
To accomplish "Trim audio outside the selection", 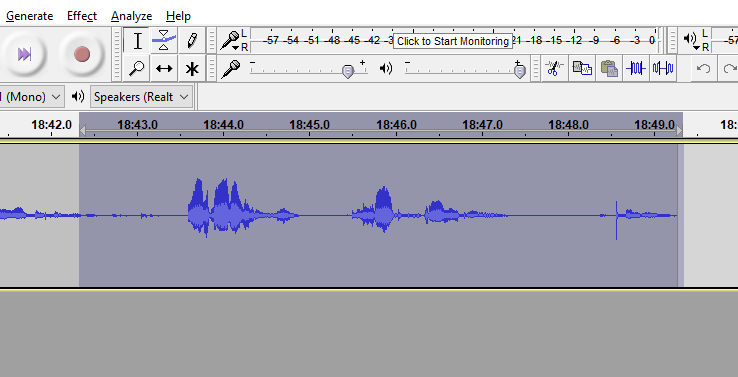I will tap(636, 69).
